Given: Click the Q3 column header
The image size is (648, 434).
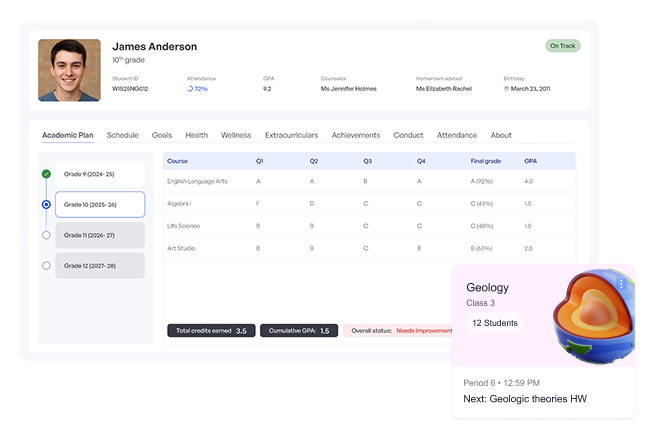Looking at the screenshot, I should (367, 161).
